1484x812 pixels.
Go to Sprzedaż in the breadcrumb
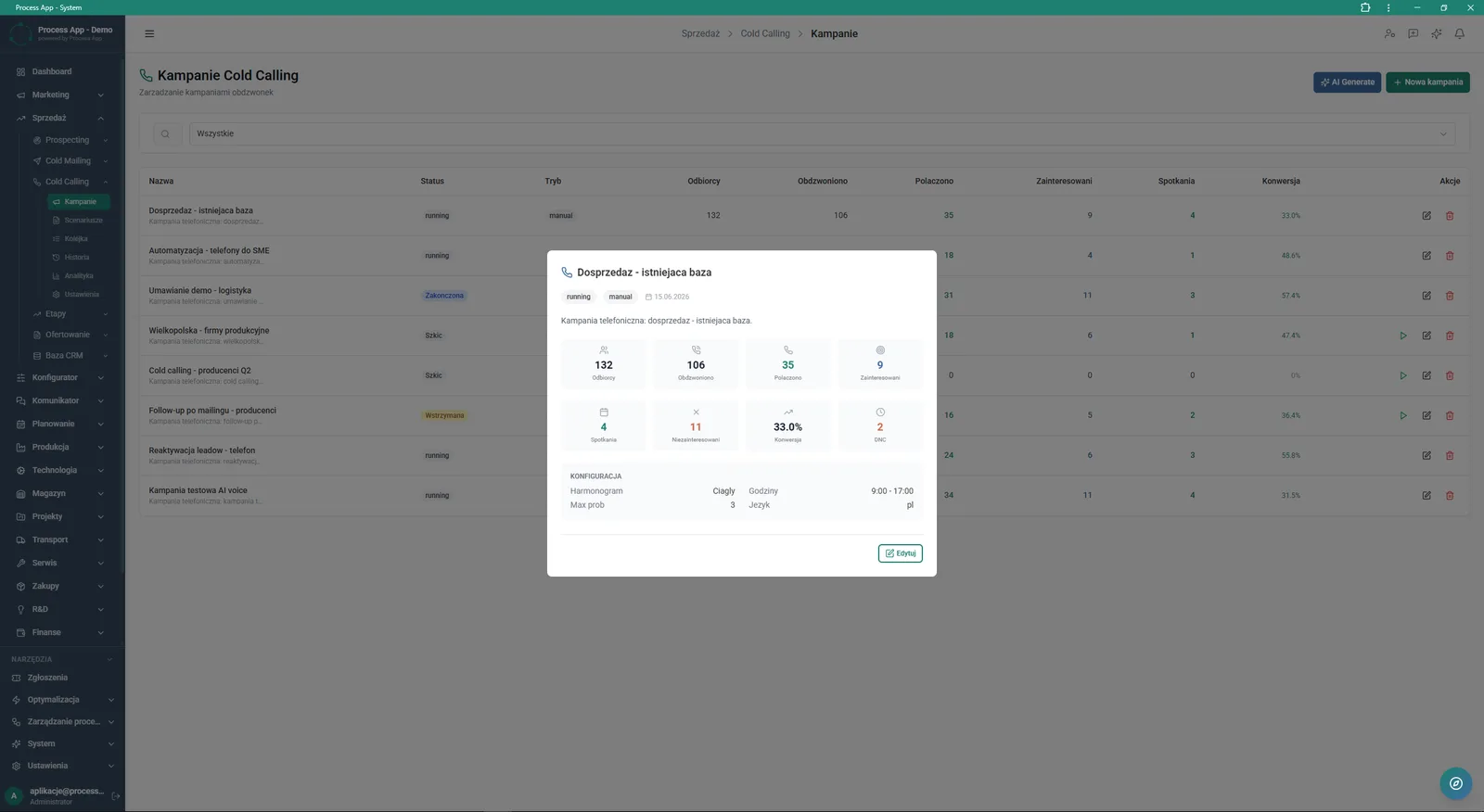click(x=700, y=33)
